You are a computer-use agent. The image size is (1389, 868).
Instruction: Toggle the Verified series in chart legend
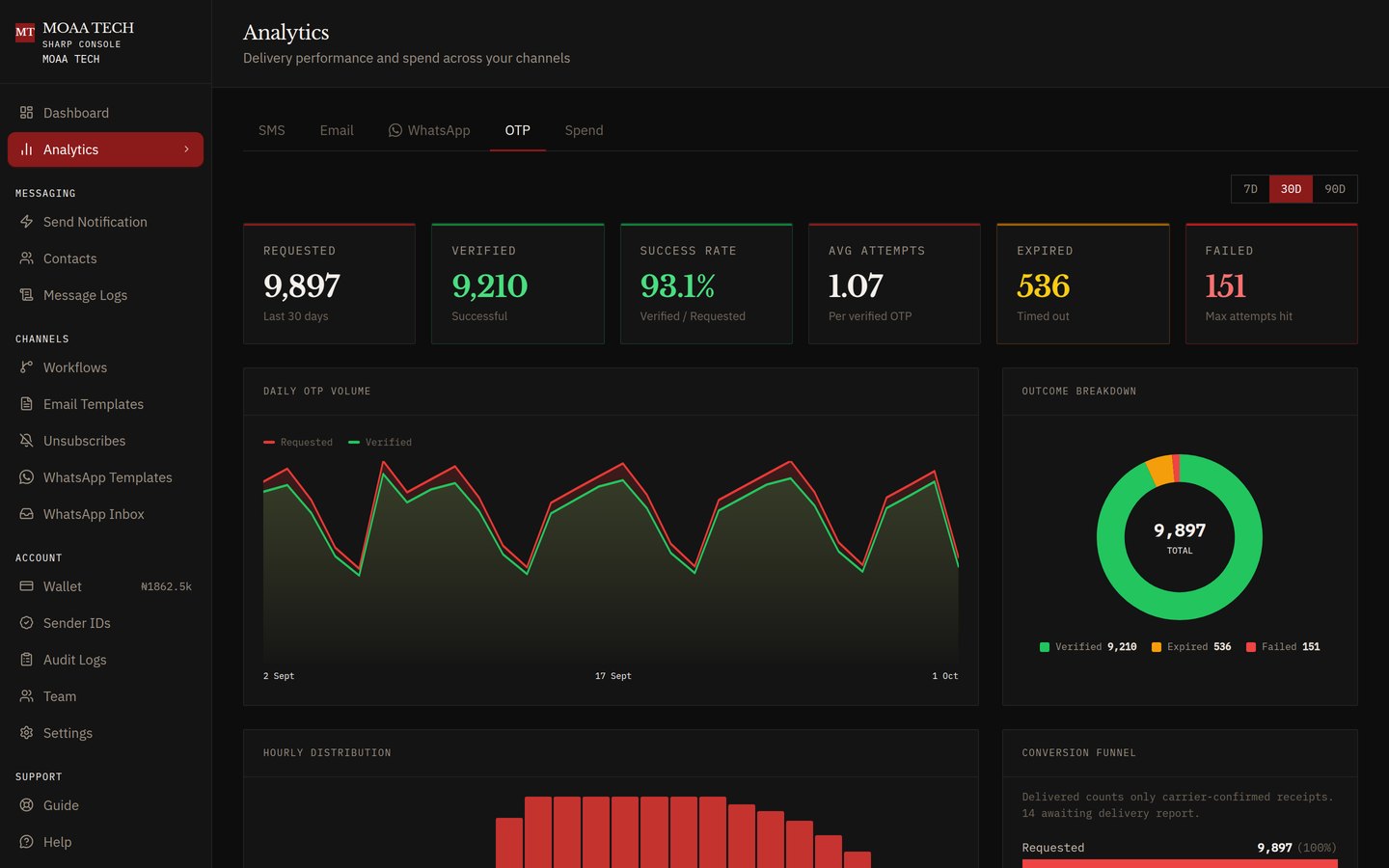click(380, 443)
